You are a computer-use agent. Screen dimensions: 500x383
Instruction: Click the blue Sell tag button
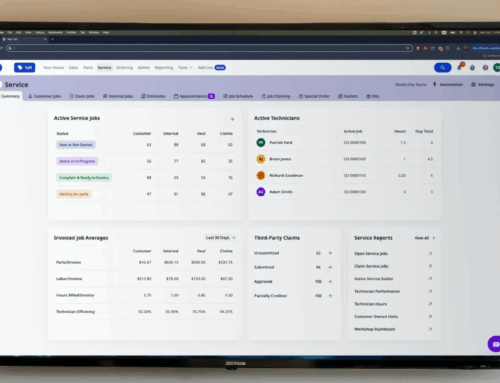click(x=25, y=67)
